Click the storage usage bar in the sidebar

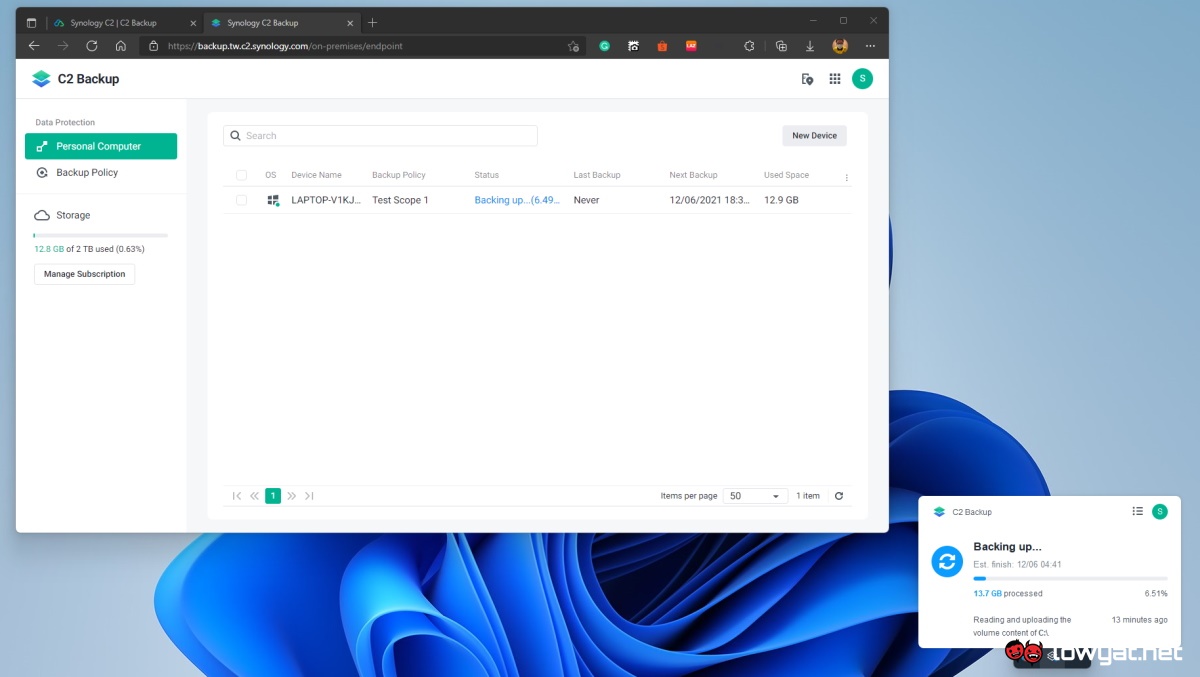(101, 235)
